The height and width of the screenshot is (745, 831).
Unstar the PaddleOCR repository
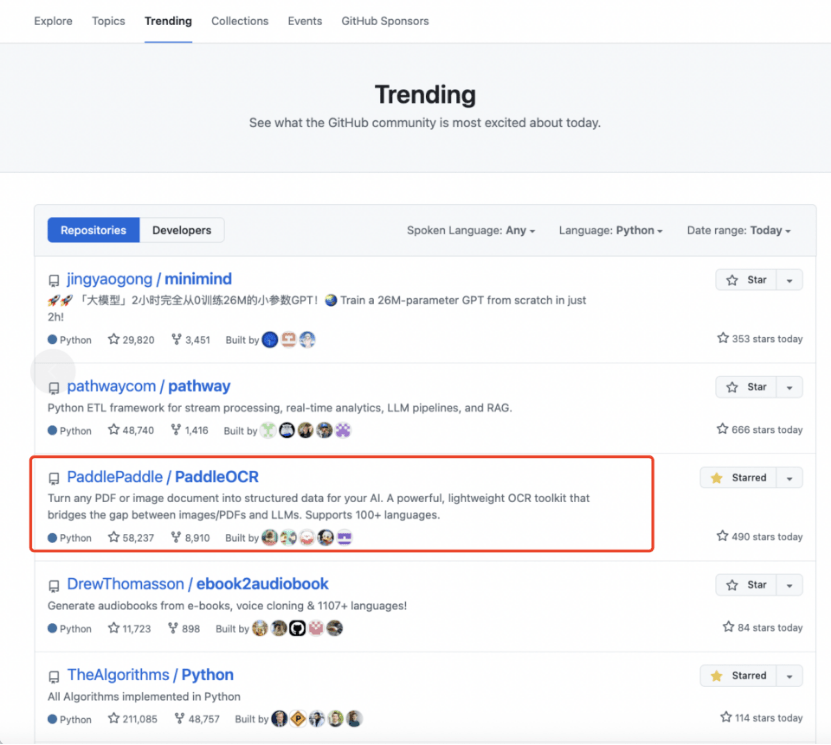coord(738,477)
